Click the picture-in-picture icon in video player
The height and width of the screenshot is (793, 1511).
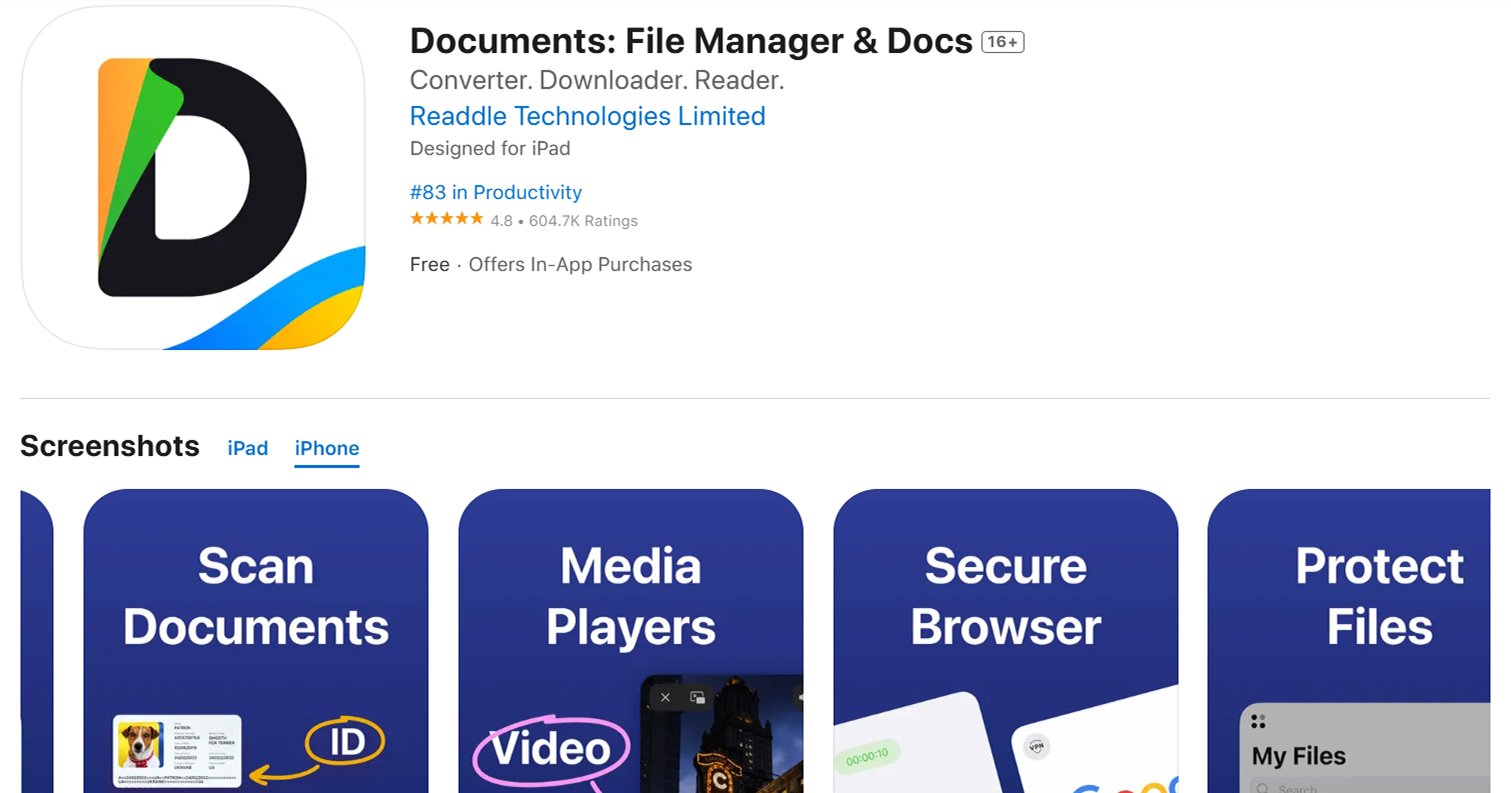[698, 697]
